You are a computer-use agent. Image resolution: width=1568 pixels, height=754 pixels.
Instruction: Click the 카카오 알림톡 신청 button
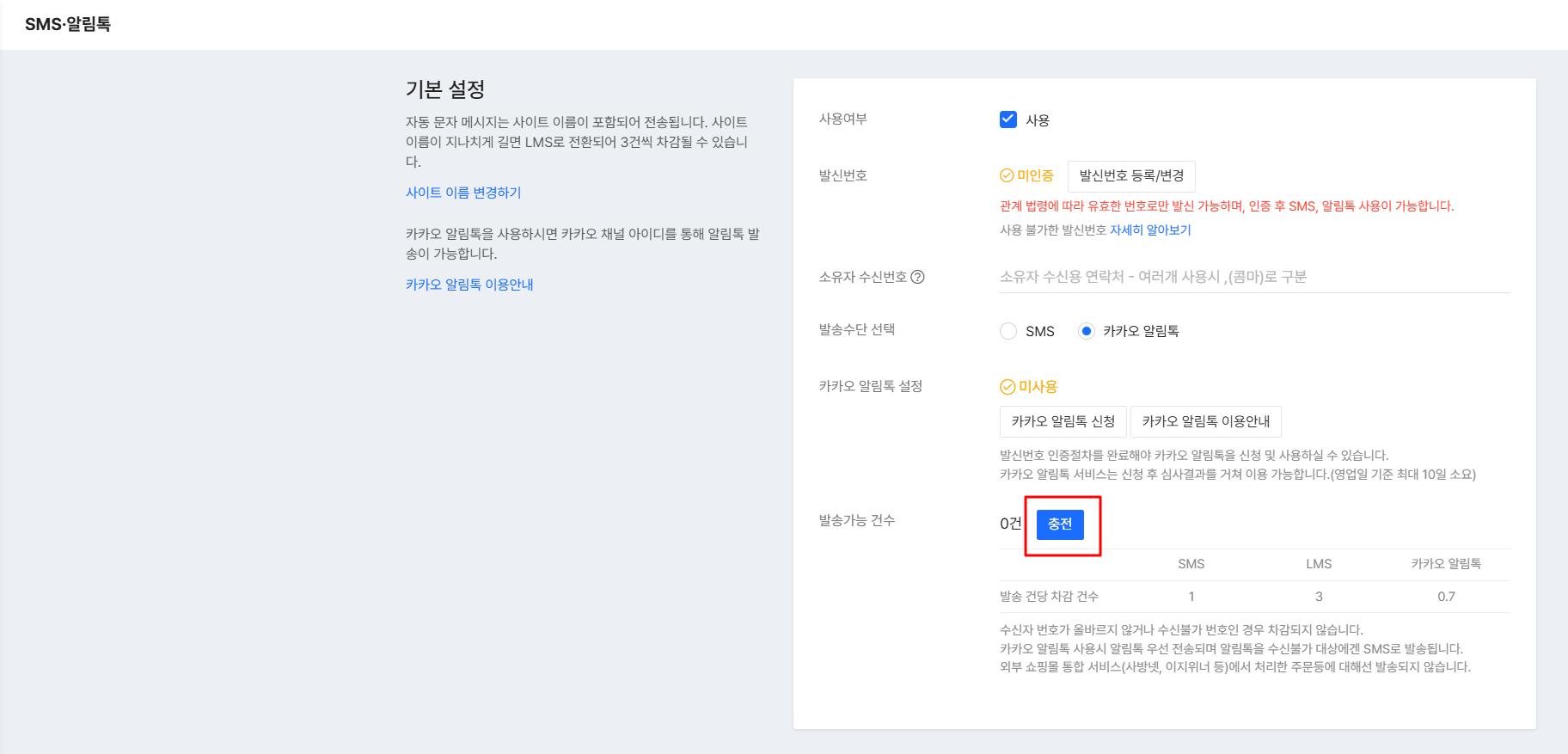(1063, 421)
